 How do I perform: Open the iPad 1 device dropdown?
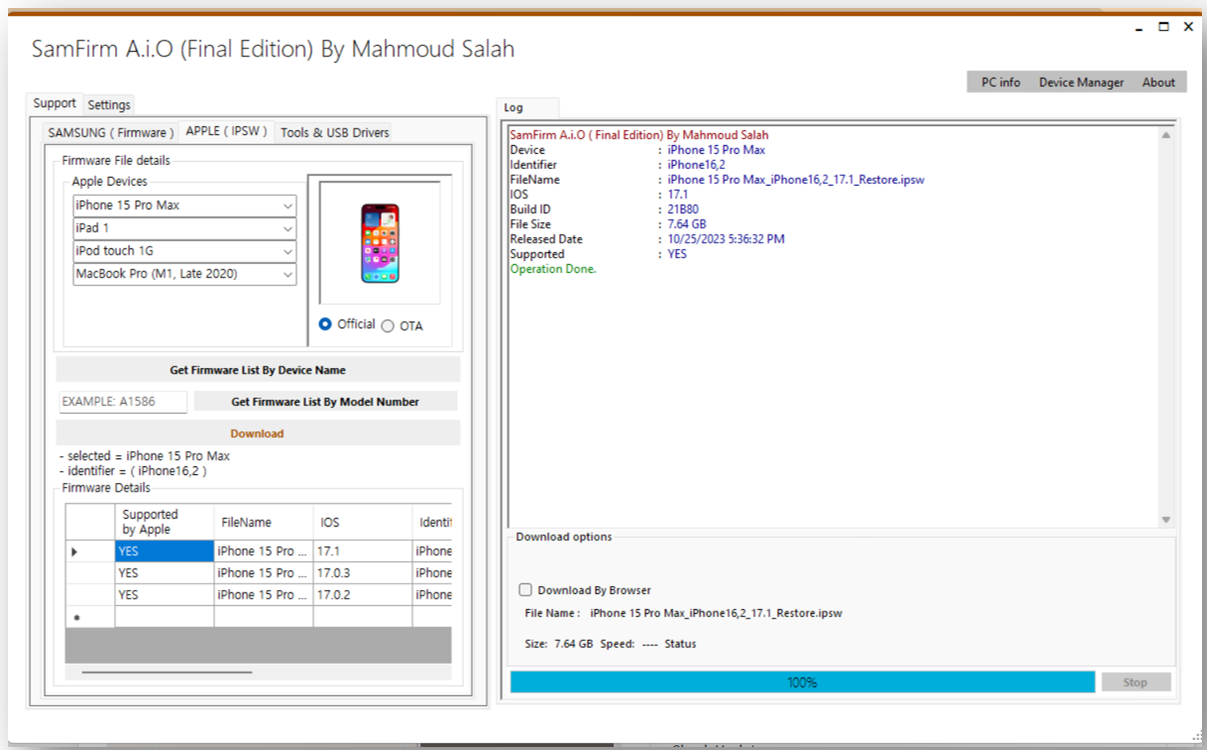(185, 228)
